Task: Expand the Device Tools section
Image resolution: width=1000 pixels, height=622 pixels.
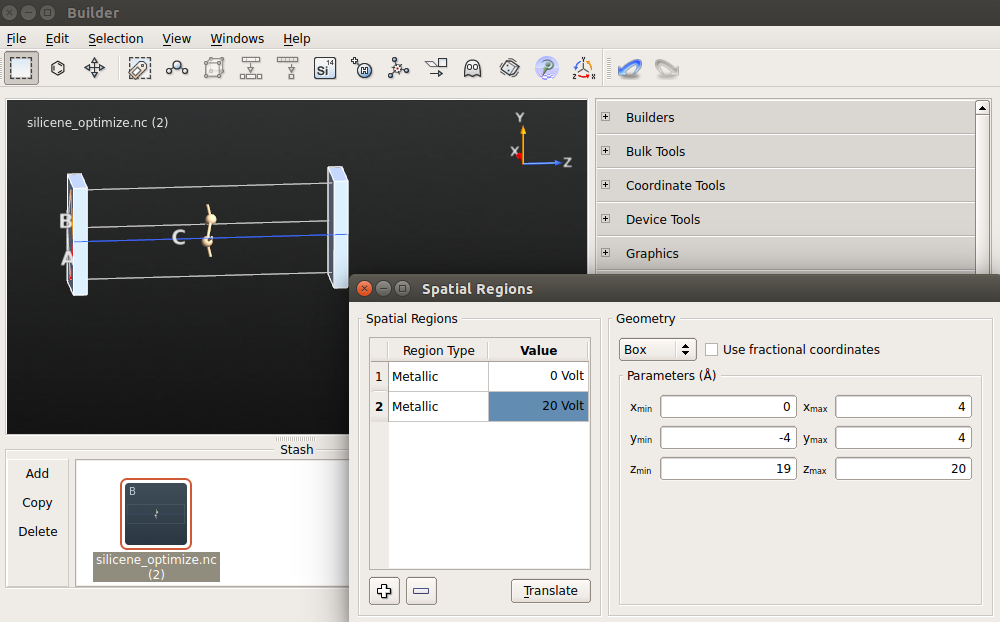Action: [x=606, y=218]
